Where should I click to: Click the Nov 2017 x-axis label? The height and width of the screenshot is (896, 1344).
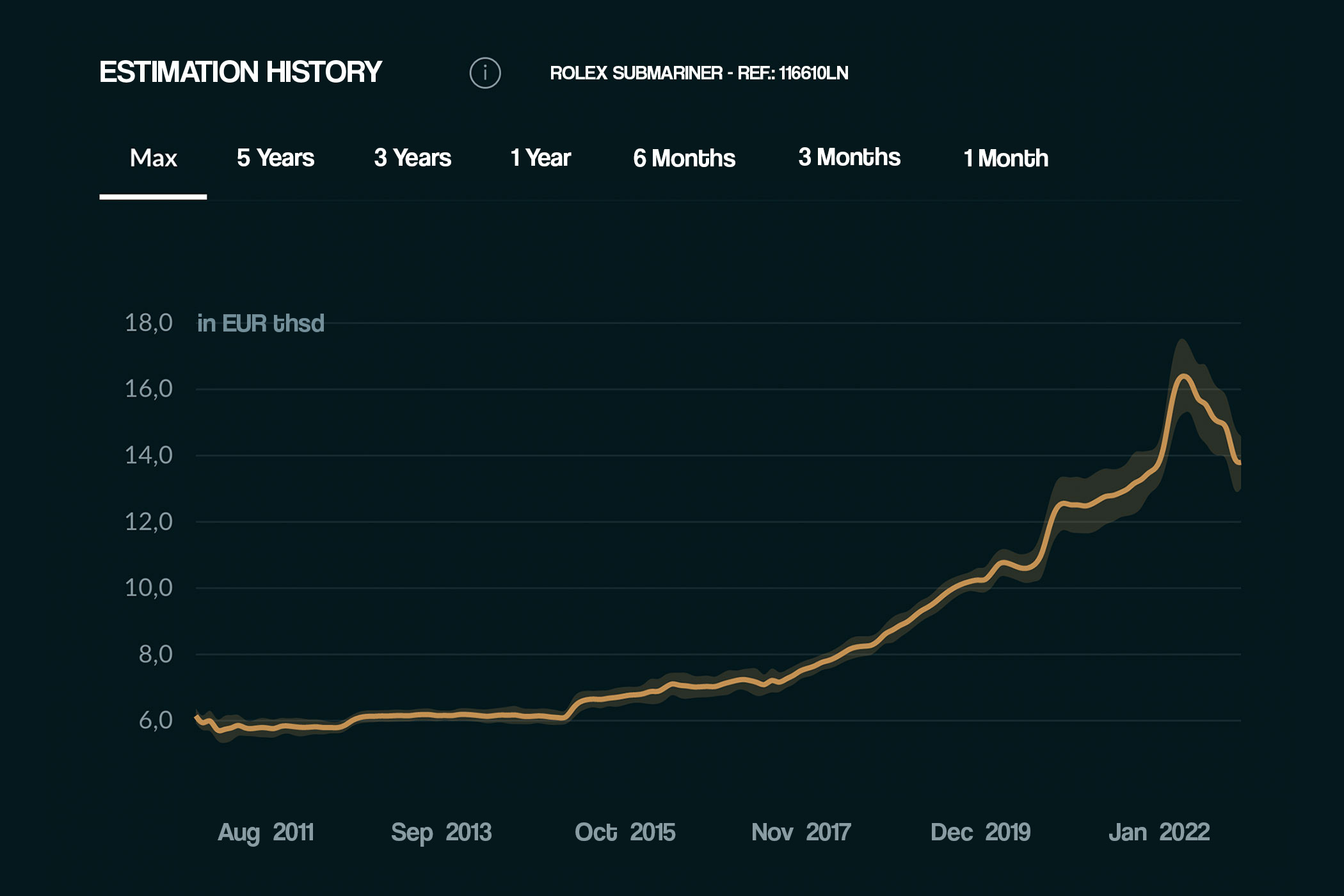(801, 833)
